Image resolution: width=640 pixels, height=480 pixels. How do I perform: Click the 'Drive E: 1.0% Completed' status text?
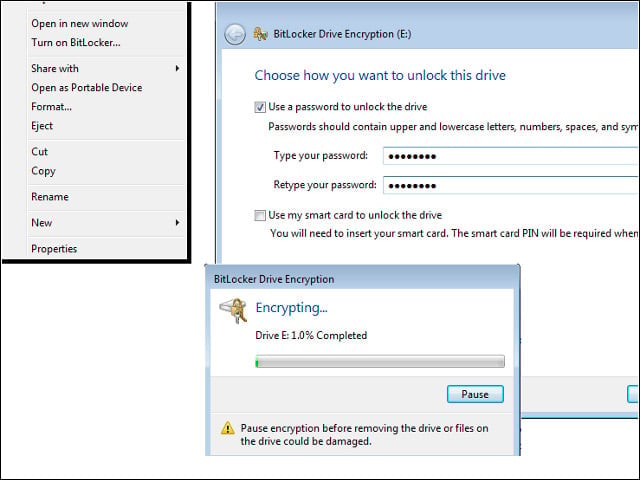click(311, 336)
